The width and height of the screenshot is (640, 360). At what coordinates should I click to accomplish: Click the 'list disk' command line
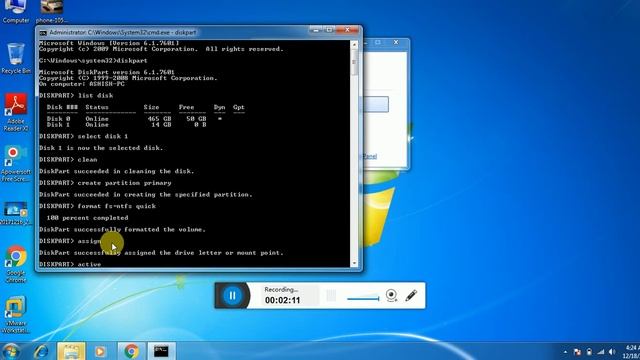76,96
